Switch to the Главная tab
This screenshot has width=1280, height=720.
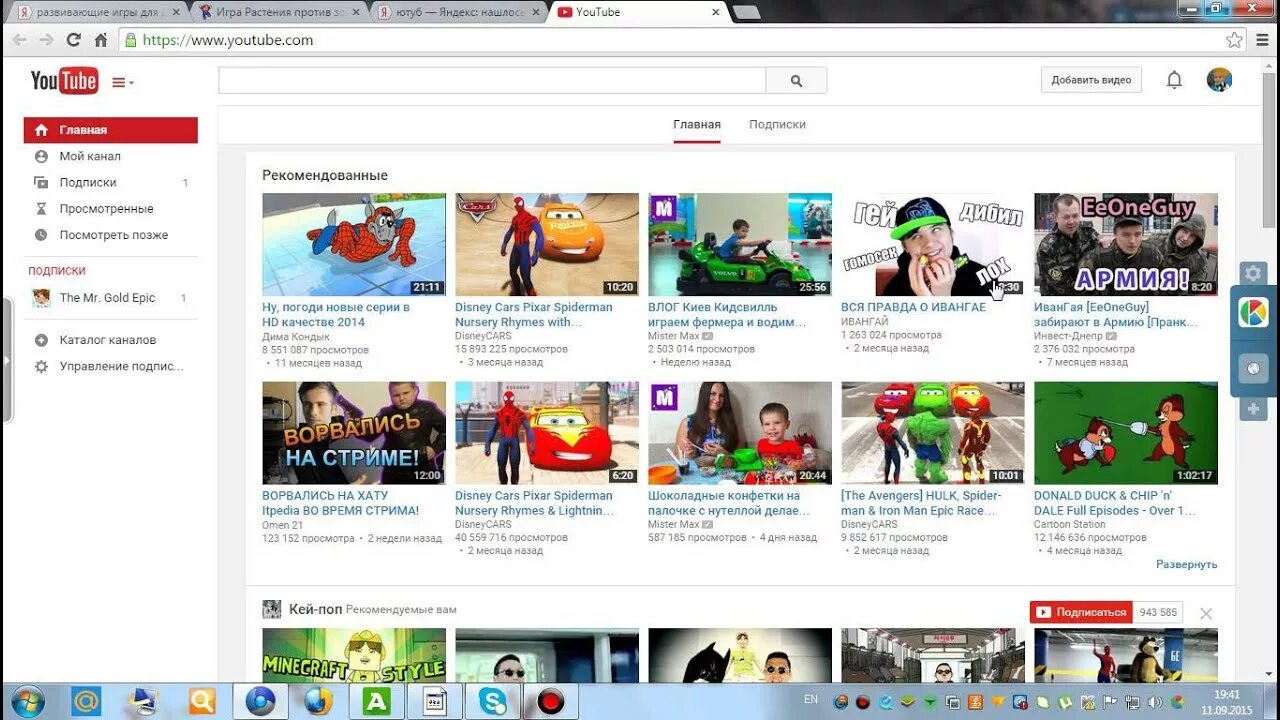coord(697,125)
